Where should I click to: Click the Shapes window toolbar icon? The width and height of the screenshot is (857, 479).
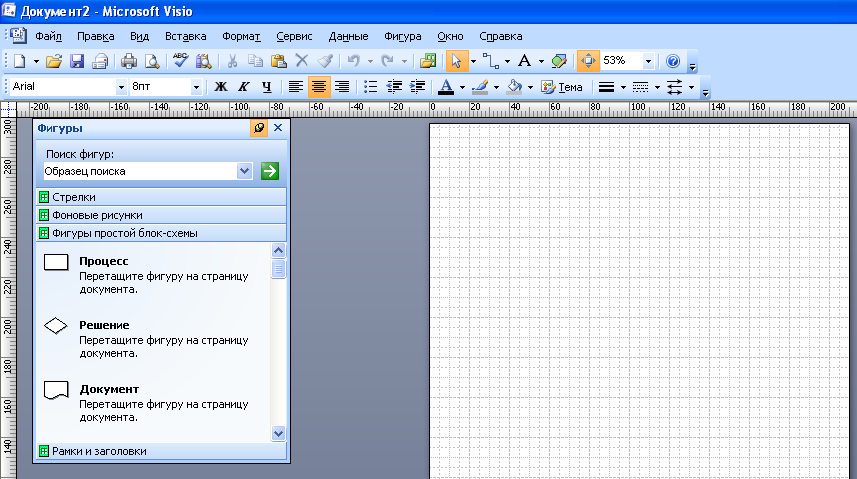point(427,61)
